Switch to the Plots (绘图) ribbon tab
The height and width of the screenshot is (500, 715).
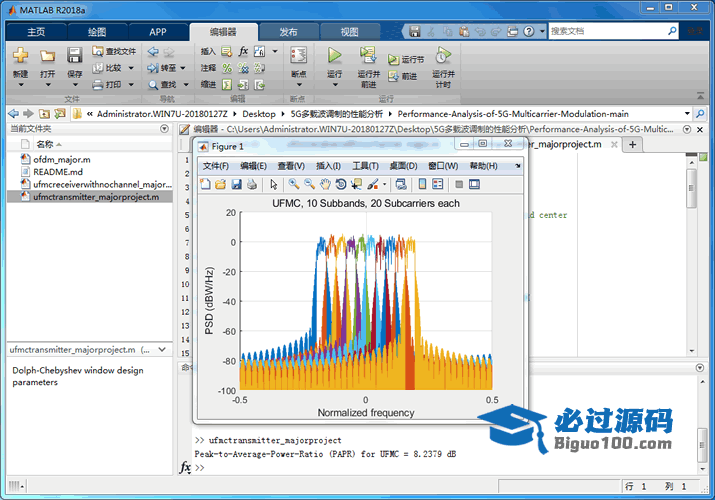click(97, 32)
